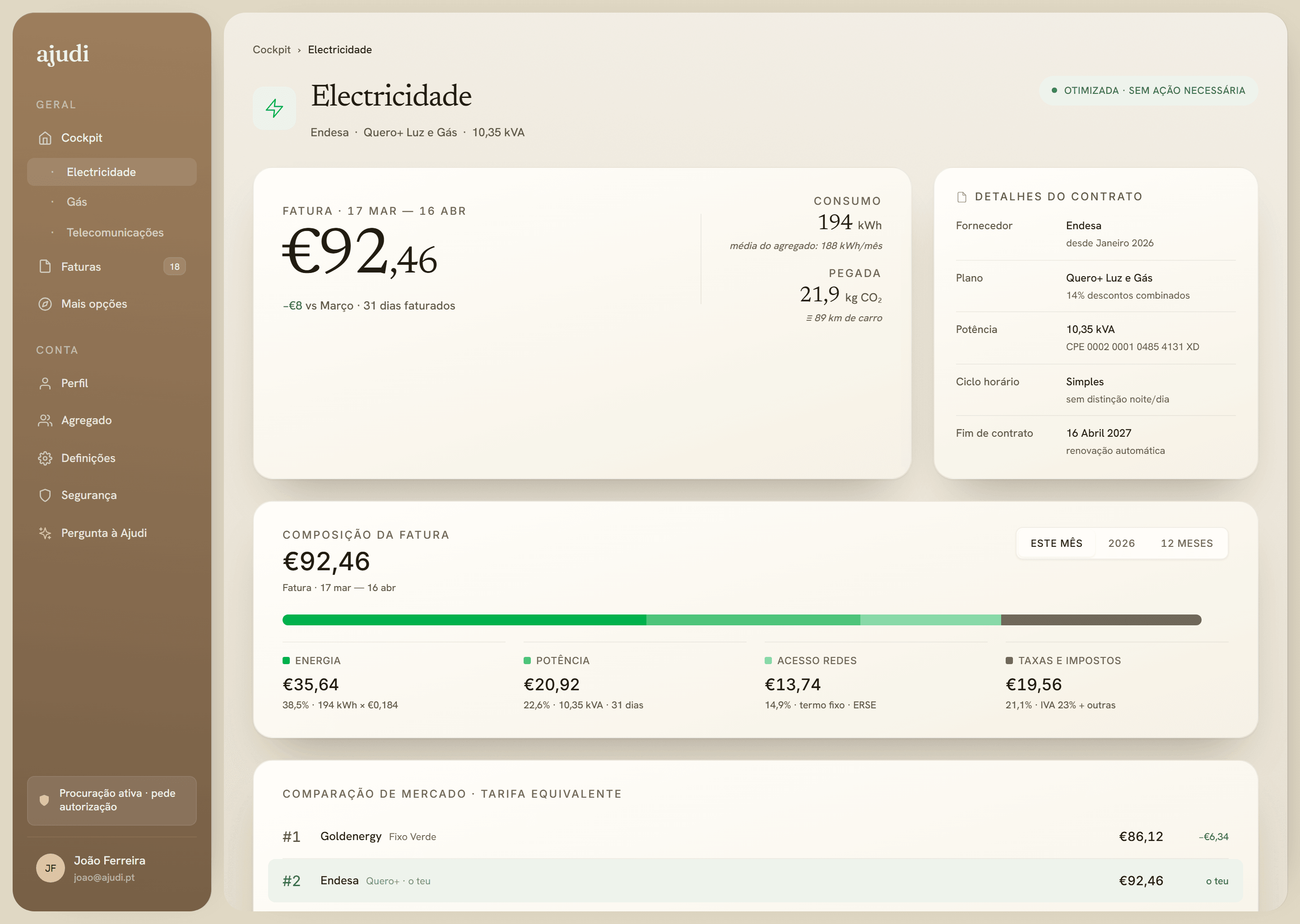Open the Procuração ativa authorization banner

pyautogui.click(x=111, y=800)
